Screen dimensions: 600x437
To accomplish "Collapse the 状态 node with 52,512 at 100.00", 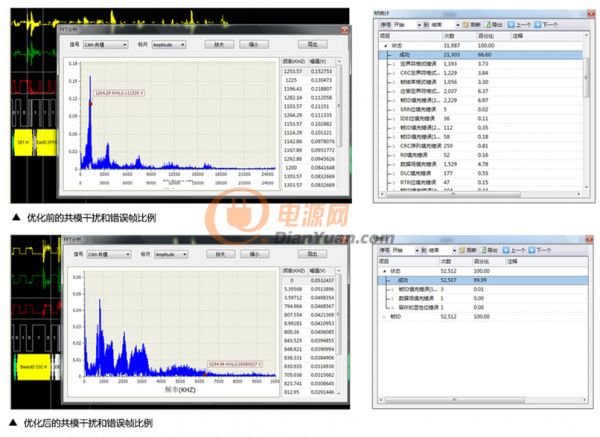I will tap(385, 271).
